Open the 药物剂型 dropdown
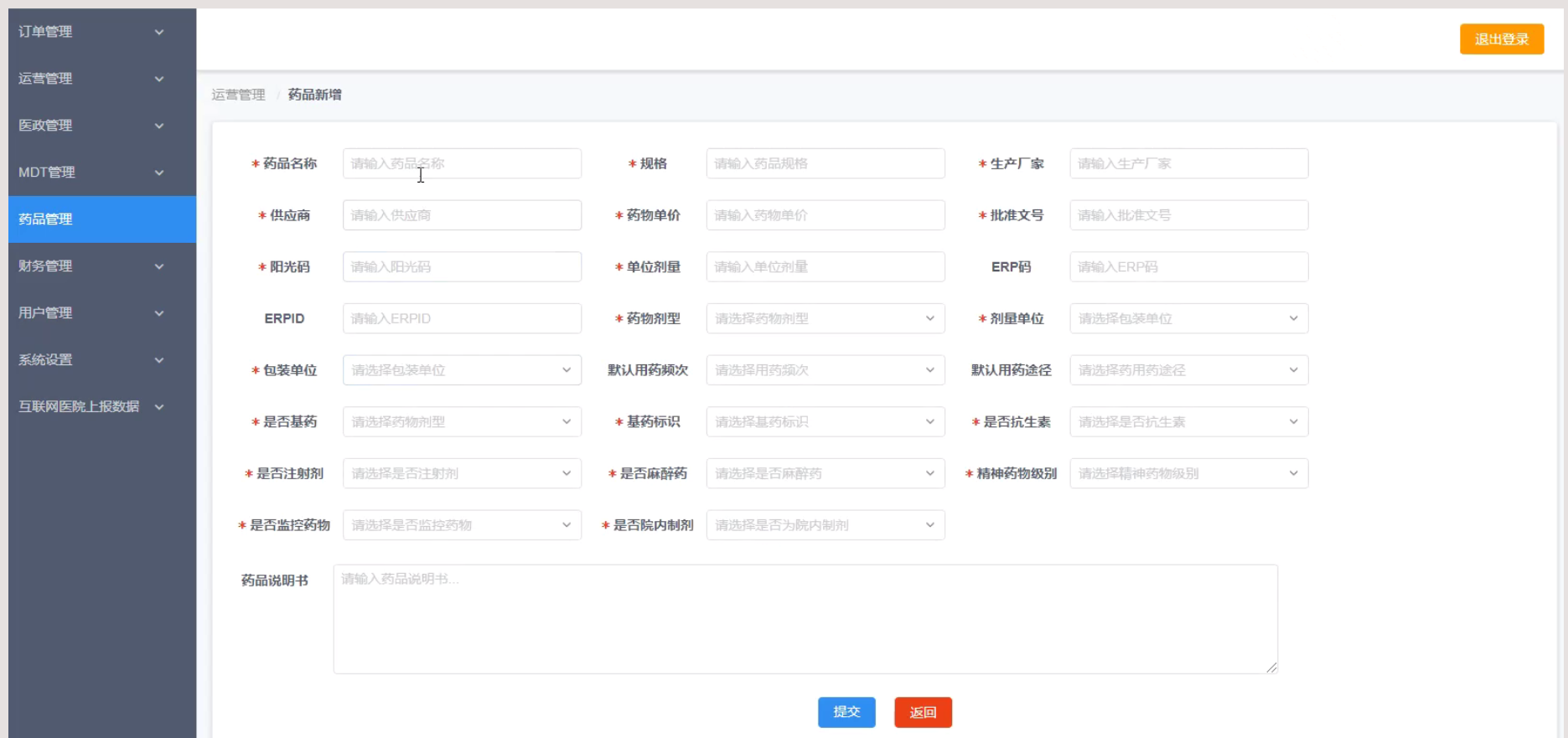This screenshot has height=738, width=1568. click(825, 318)
